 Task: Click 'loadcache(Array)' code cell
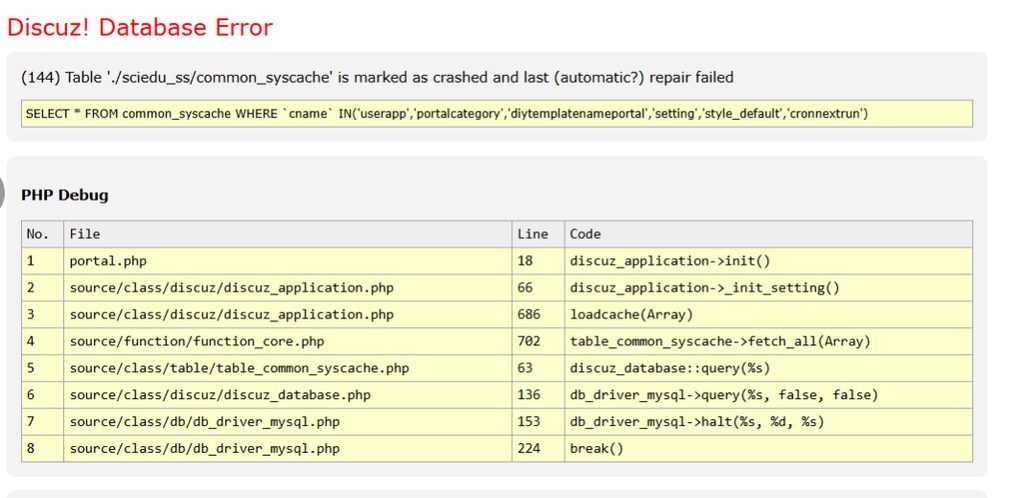[769, 315]
